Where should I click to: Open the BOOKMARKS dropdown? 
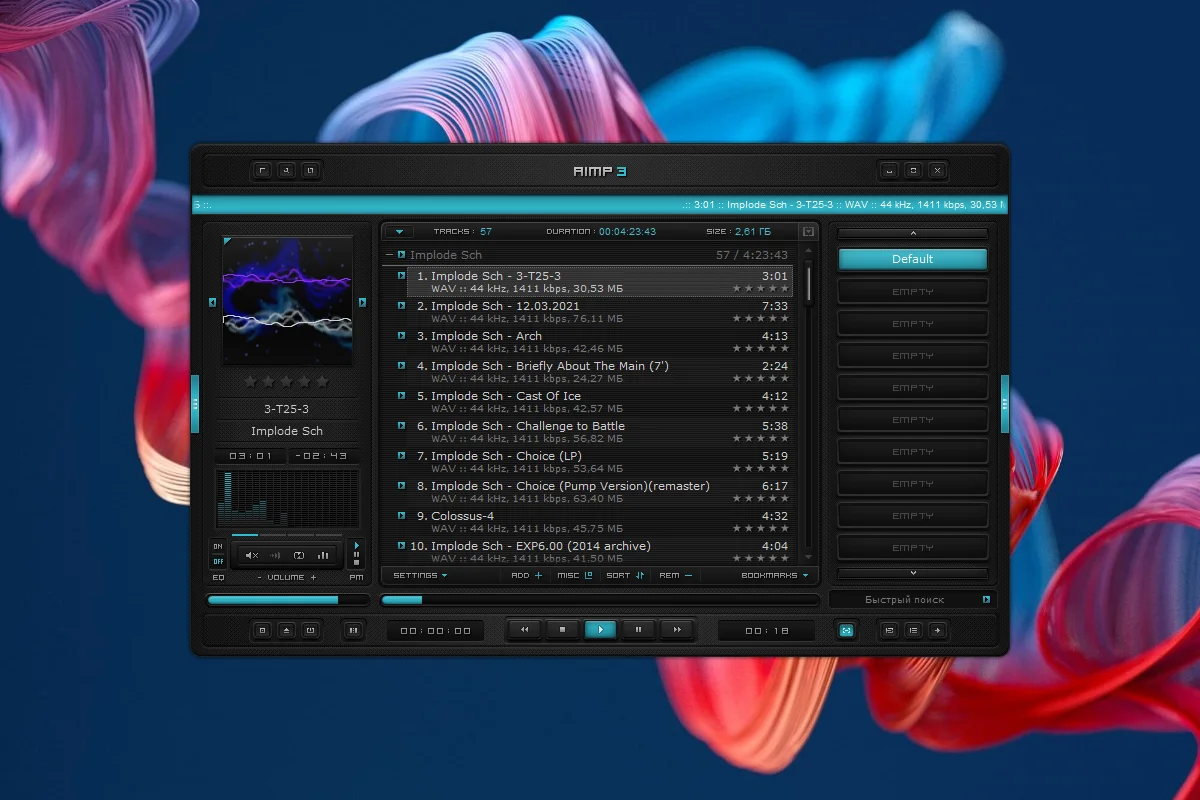(774, 576)
